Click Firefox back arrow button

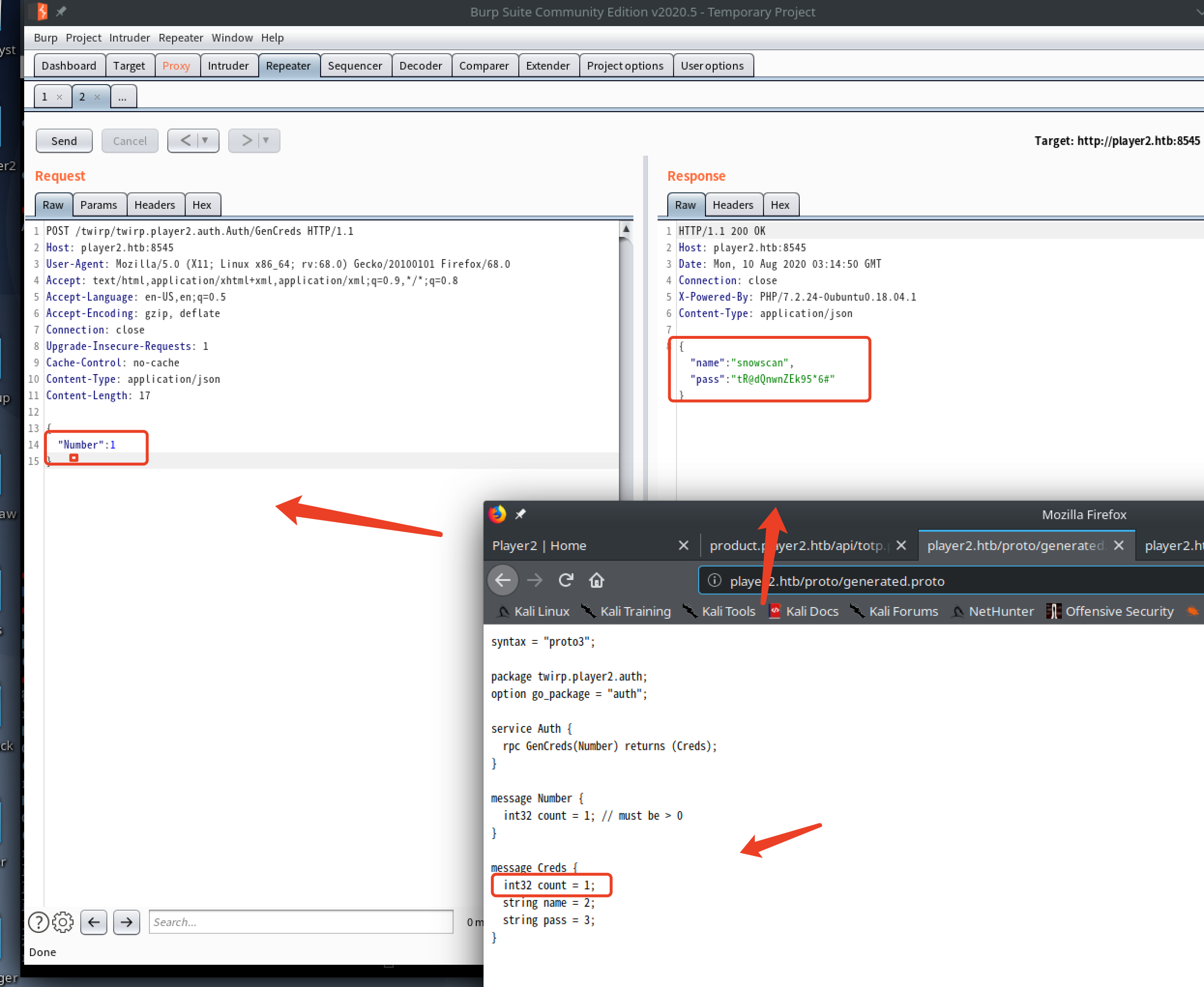503,580
